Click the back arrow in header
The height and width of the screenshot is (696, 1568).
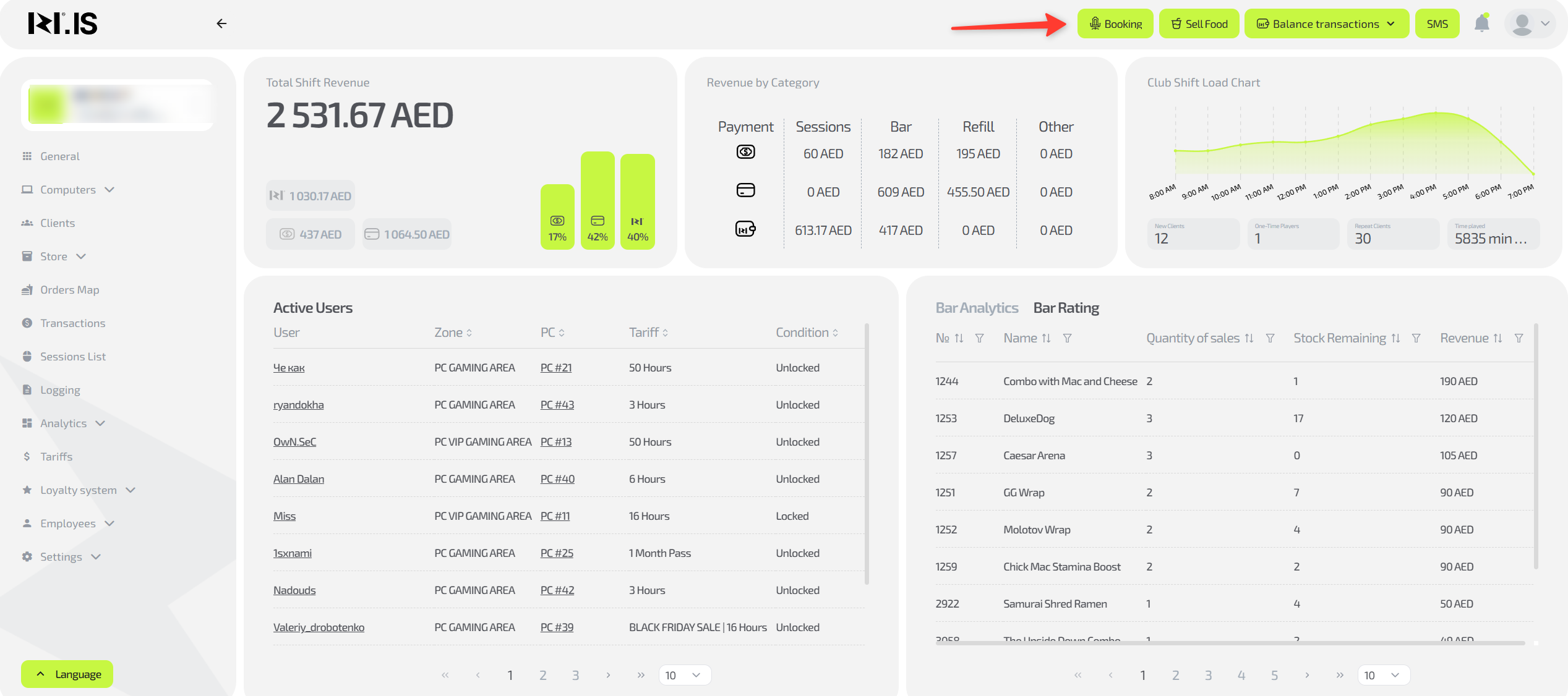(221, 23)
